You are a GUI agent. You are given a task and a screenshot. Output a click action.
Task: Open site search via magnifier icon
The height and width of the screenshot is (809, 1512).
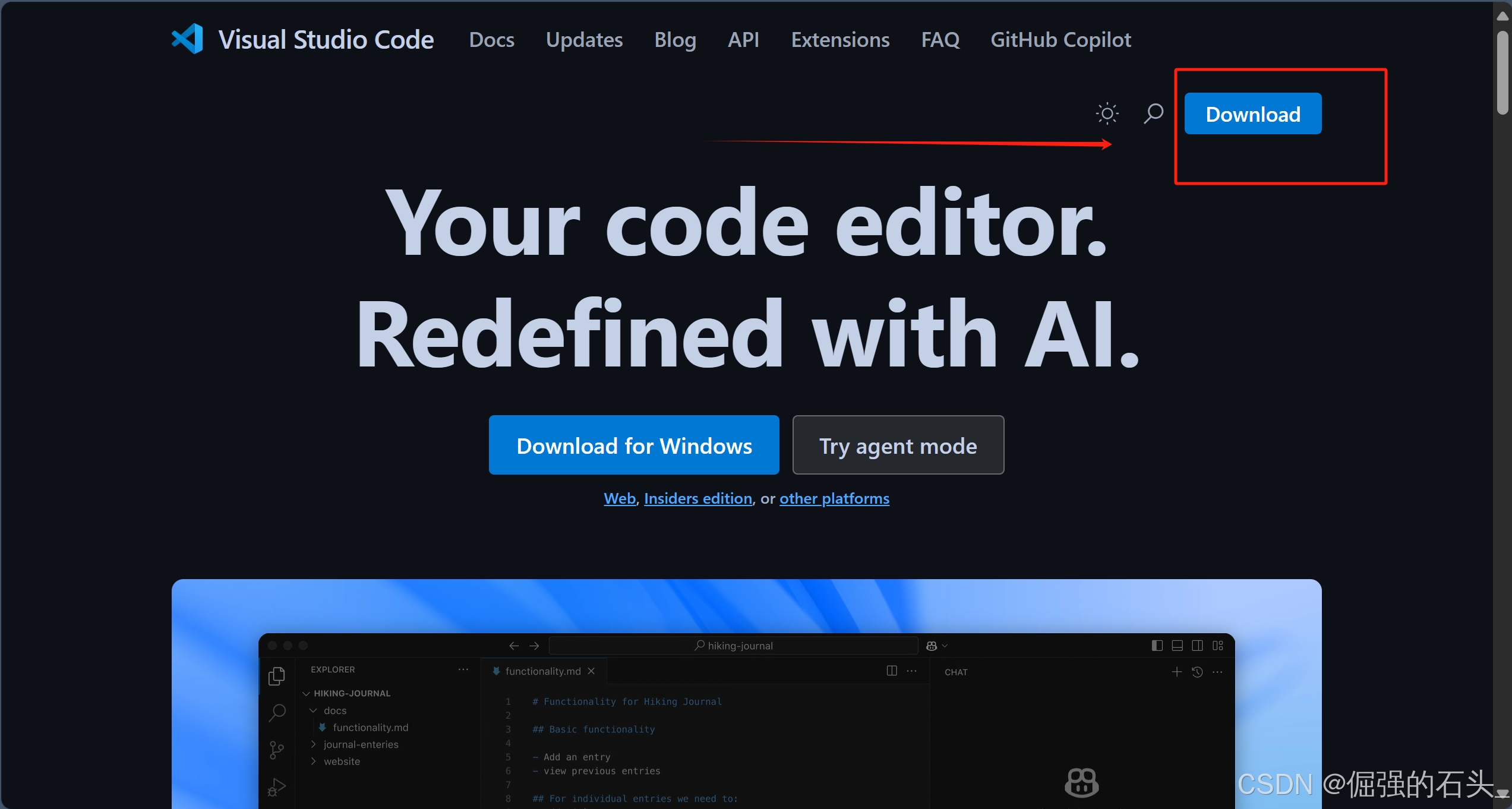[1153, 113]
